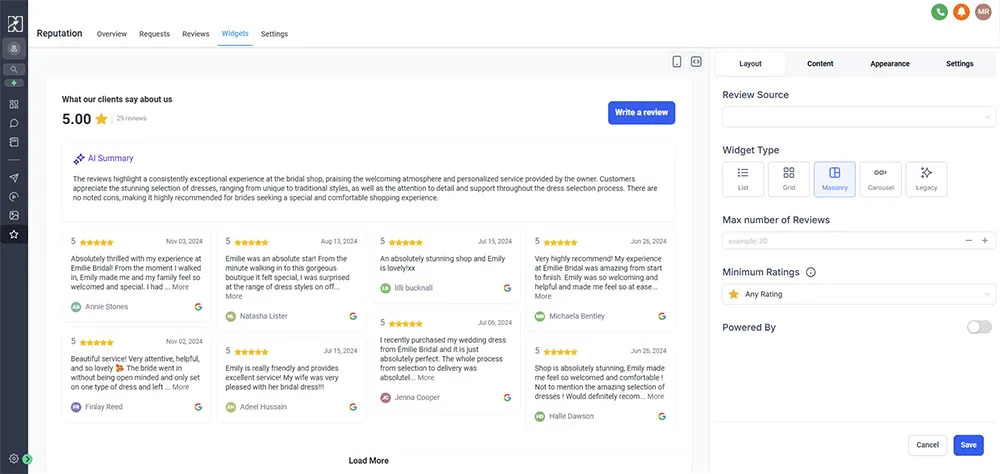1000x474 pixels.
Task: Open the automation play icon in the sidebar
Action: [x=14, y=196]
